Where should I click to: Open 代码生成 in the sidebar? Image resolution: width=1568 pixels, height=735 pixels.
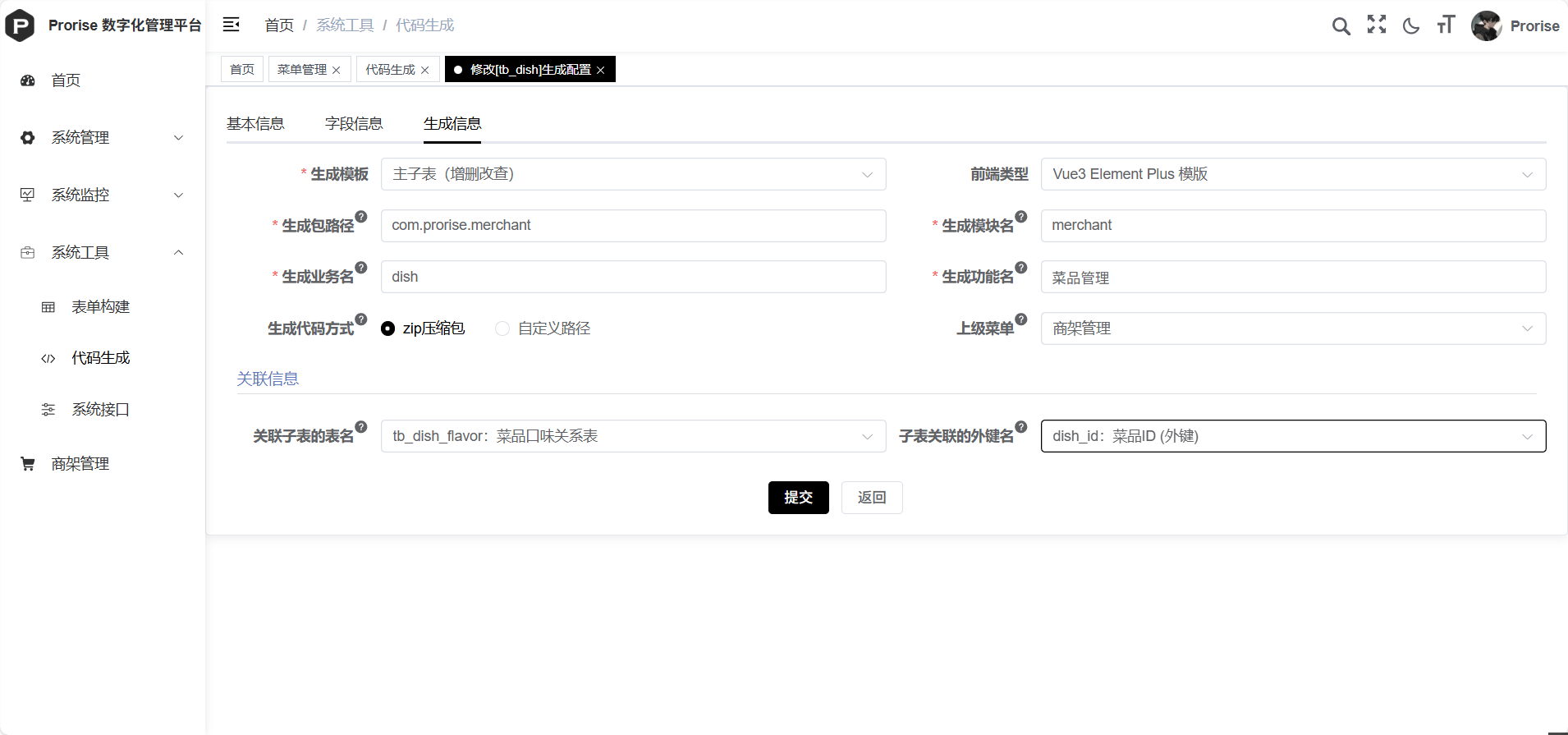[100, 358]
